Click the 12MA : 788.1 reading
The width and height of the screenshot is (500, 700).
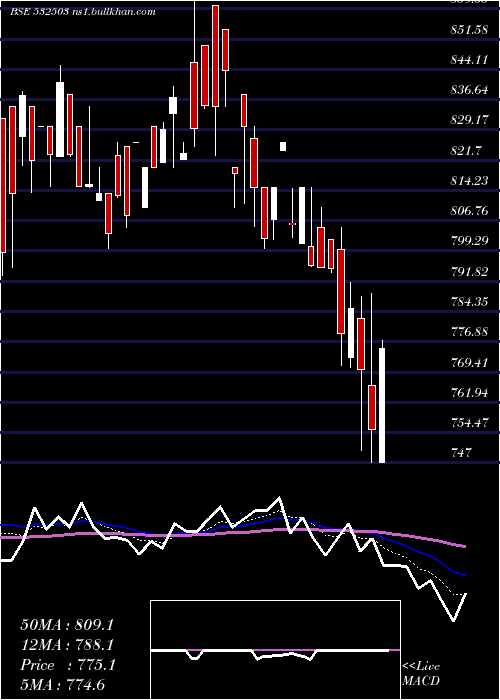coord(67,645)
